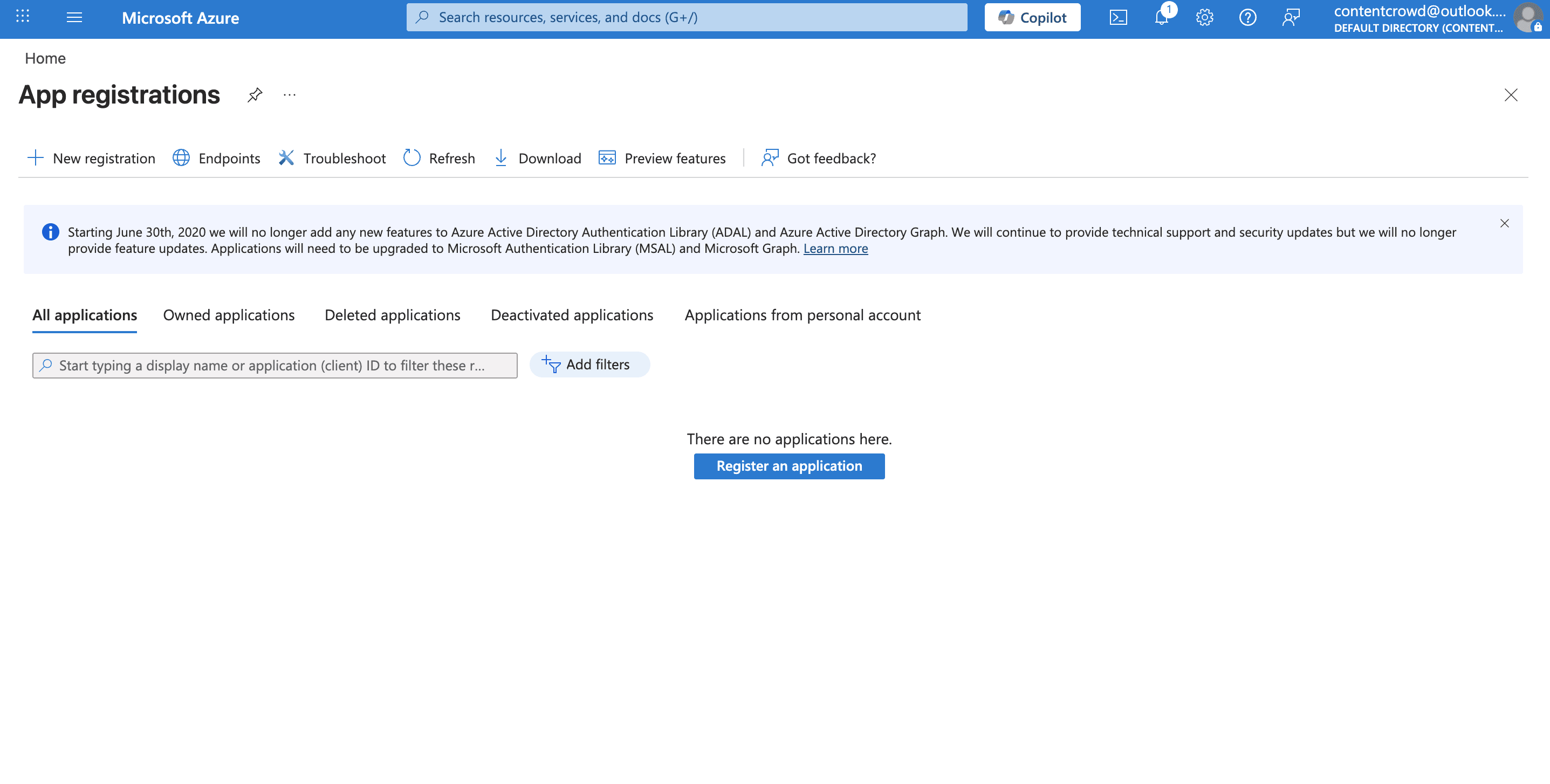Click Register an application button
The height and width of the screenshot is (784, 1550).
[x=789, y=466]
